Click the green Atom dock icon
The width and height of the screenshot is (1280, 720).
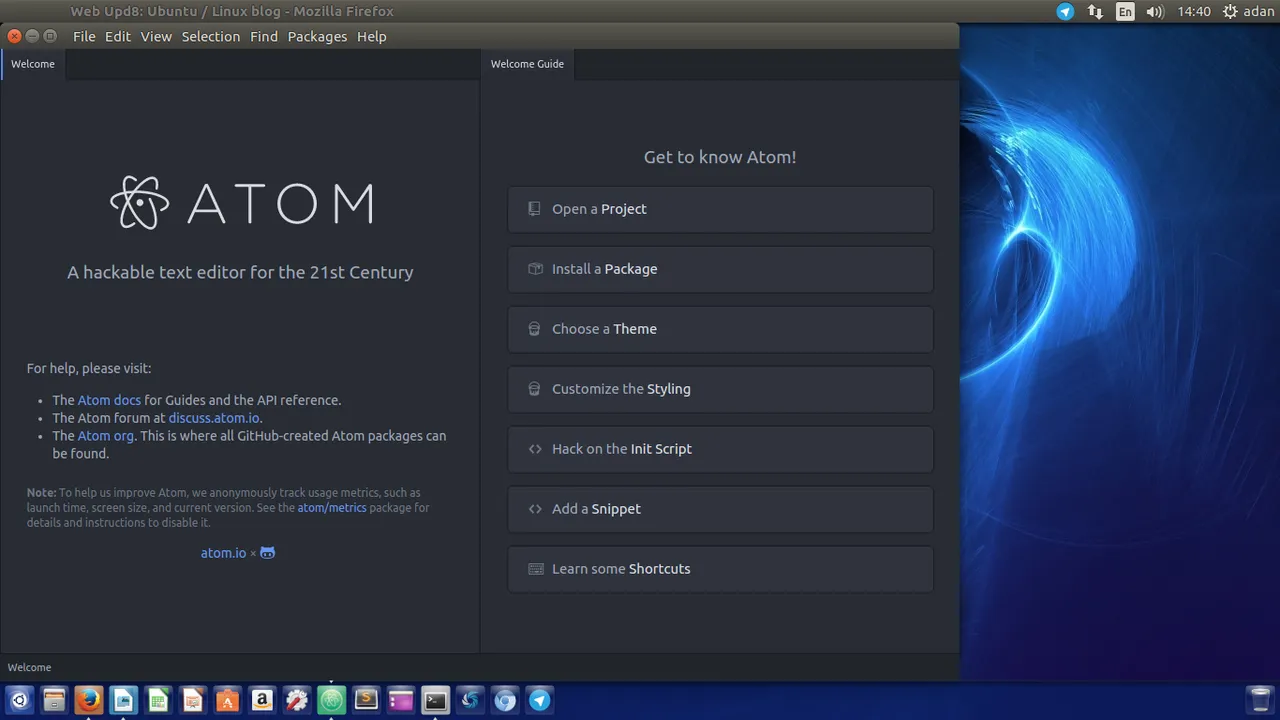pos(331,700)
